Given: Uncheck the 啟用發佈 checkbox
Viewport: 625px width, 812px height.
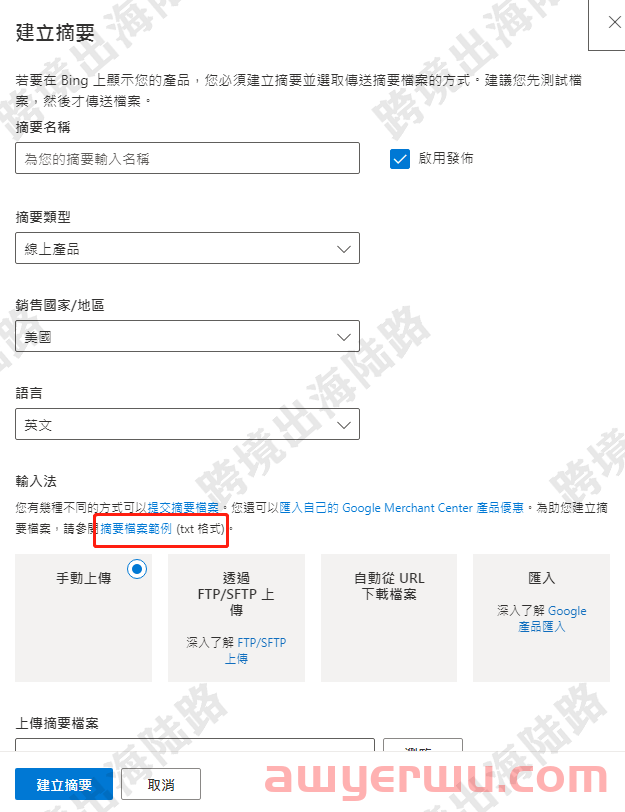Looking at the screenshot, I should tap(400, 159).
